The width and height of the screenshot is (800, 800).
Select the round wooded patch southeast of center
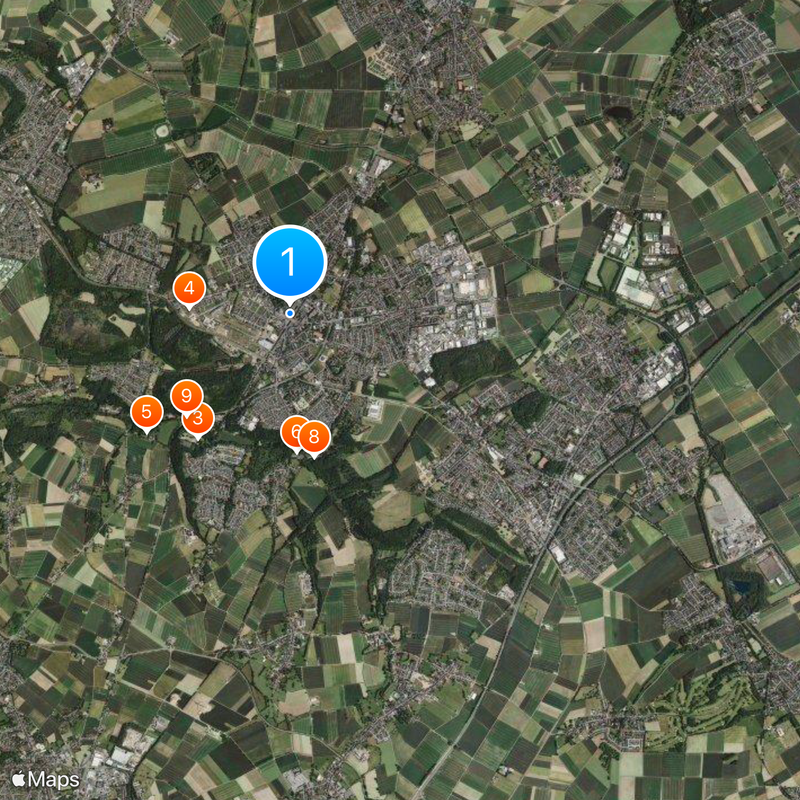pyautogui.click(x=529, y=409)
